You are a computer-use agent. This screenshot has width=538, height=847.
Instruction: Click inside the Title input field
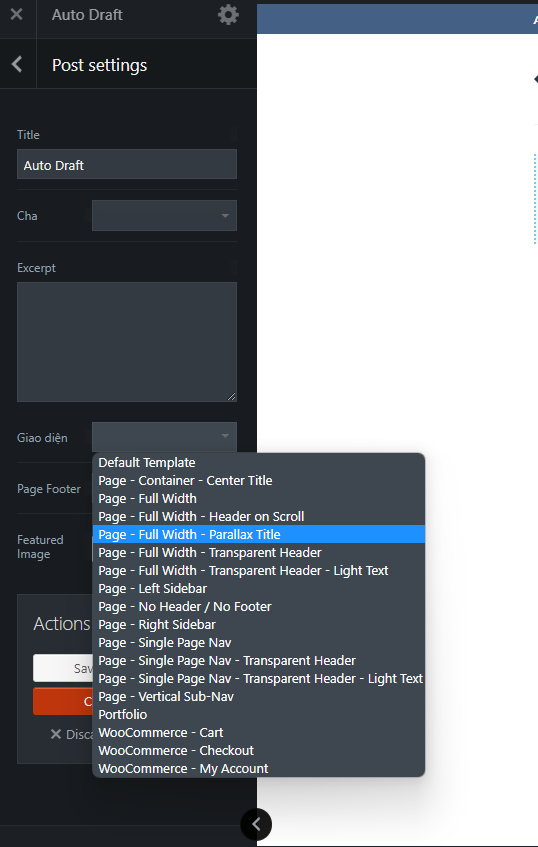click(127, 164)
